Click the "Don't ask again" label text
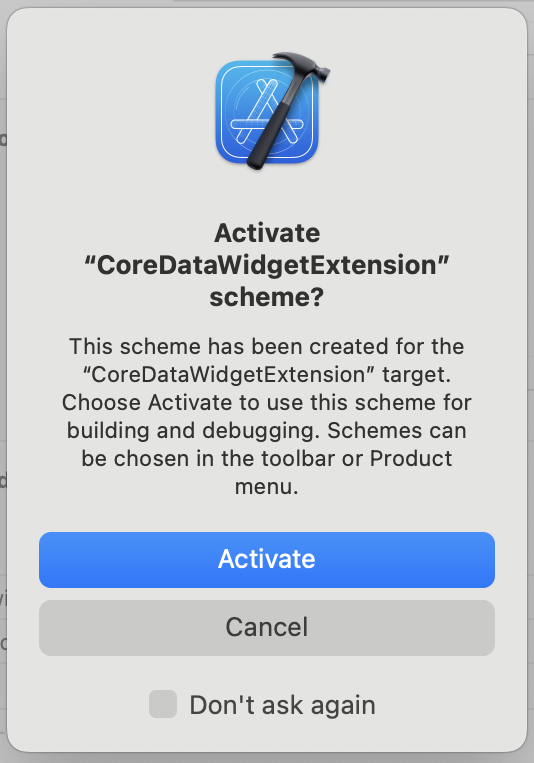534x763 pixels. (x=282, y=705)
